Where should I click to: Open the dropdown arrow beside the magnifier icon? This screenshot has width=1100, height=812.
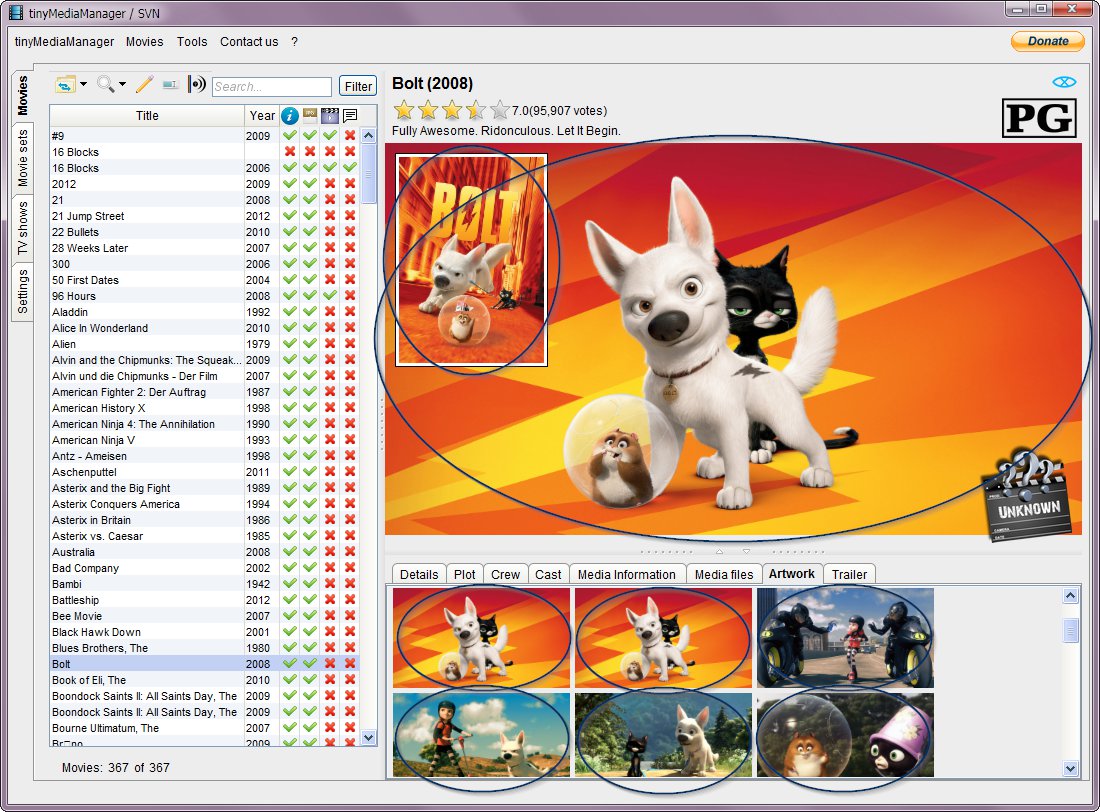pos(123,85)
